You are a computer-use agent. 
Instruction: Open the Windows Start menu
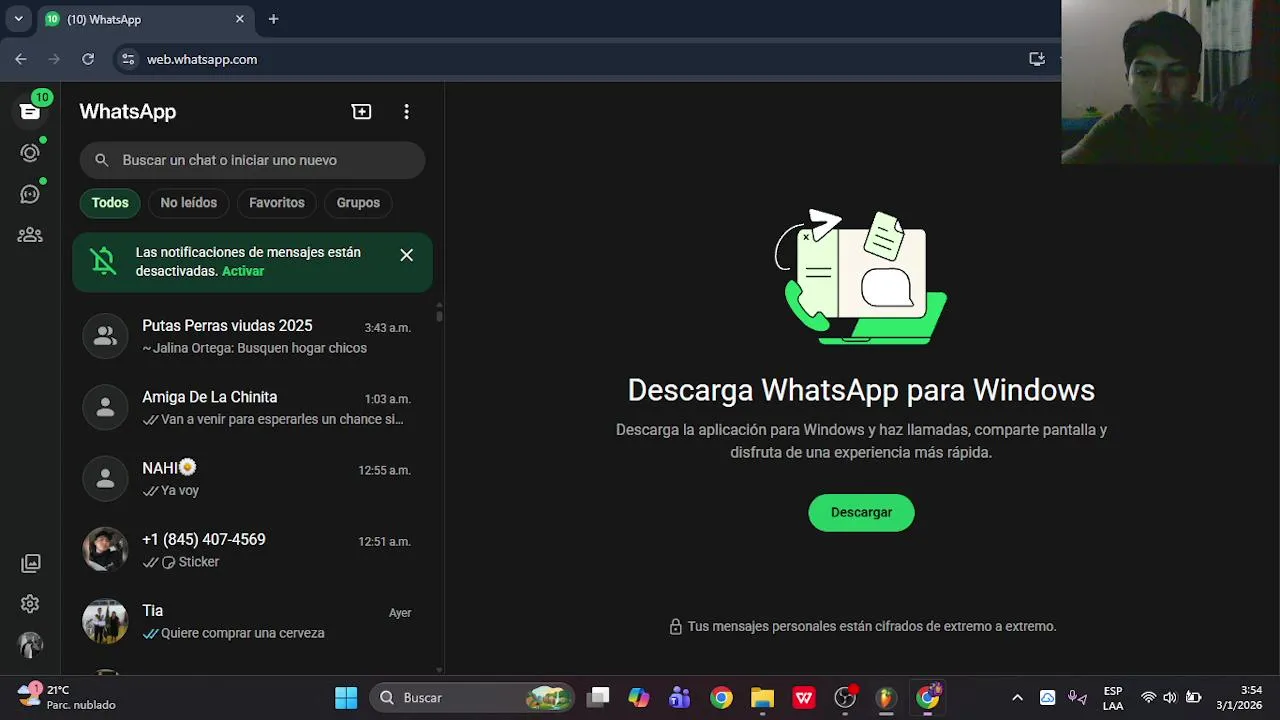(x=346, y=698)
